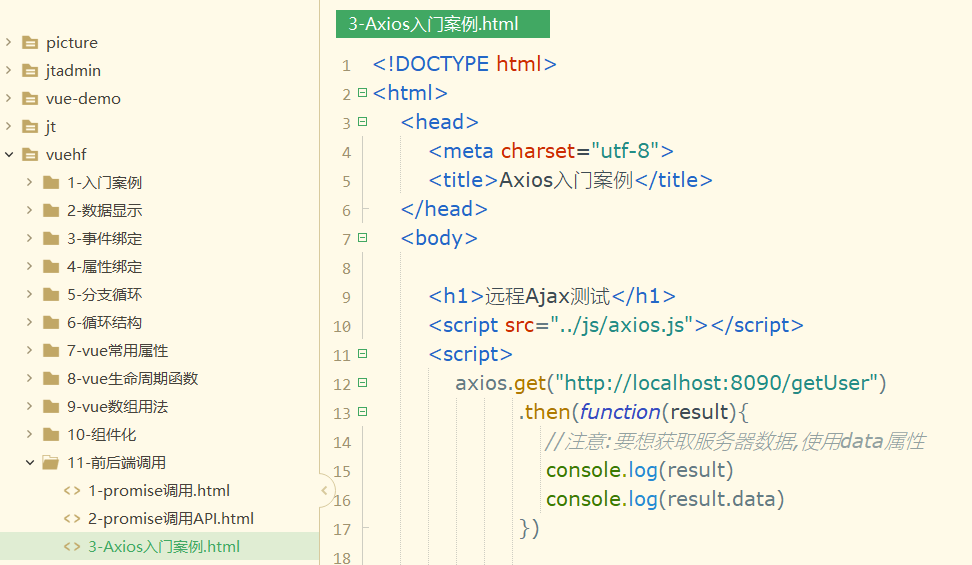This screenshot has height=565, width=972.
Task: Click folder icon of 3-事件绑定
Action: click(x=51, y=238)
